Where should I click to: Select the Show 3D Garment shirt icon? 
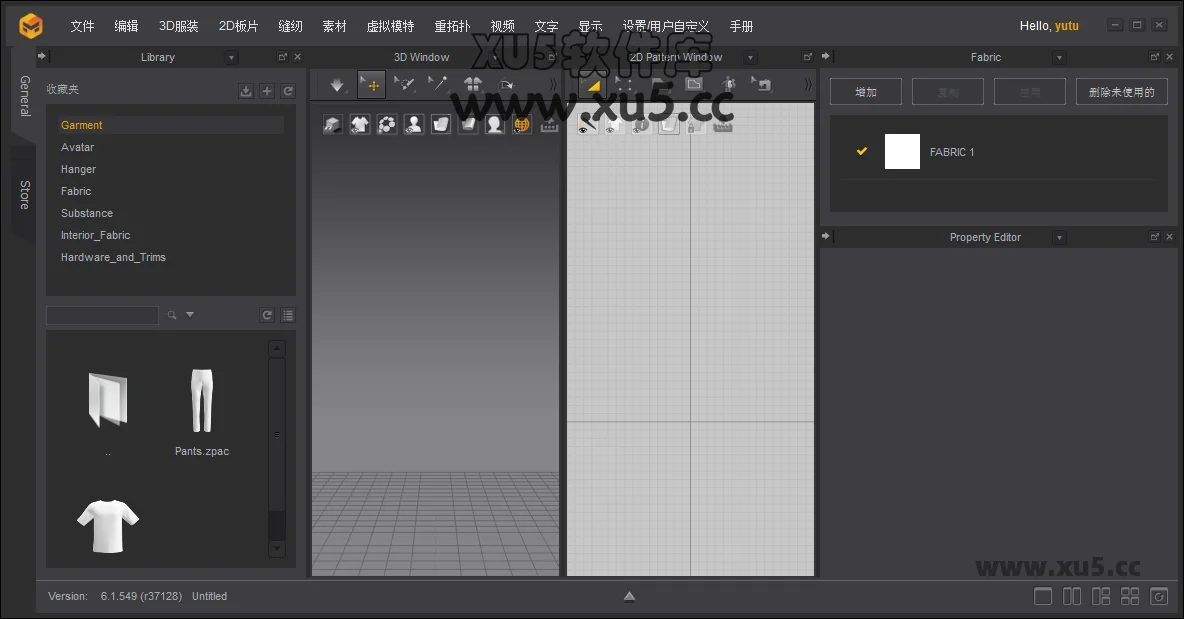(359, 123)
